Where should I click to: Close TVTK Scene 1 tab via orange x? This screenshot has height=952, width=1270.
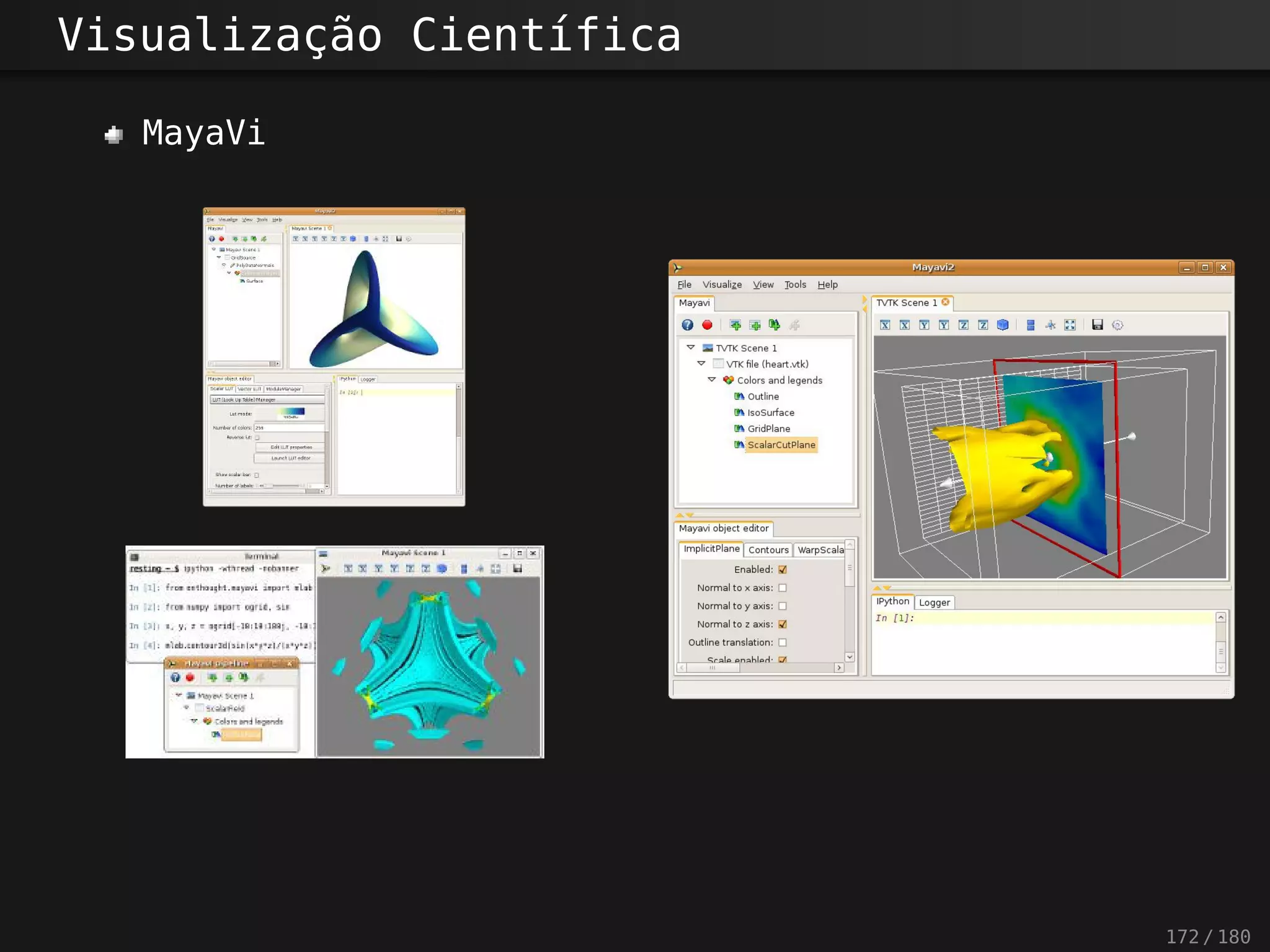(x=945, y=302)
